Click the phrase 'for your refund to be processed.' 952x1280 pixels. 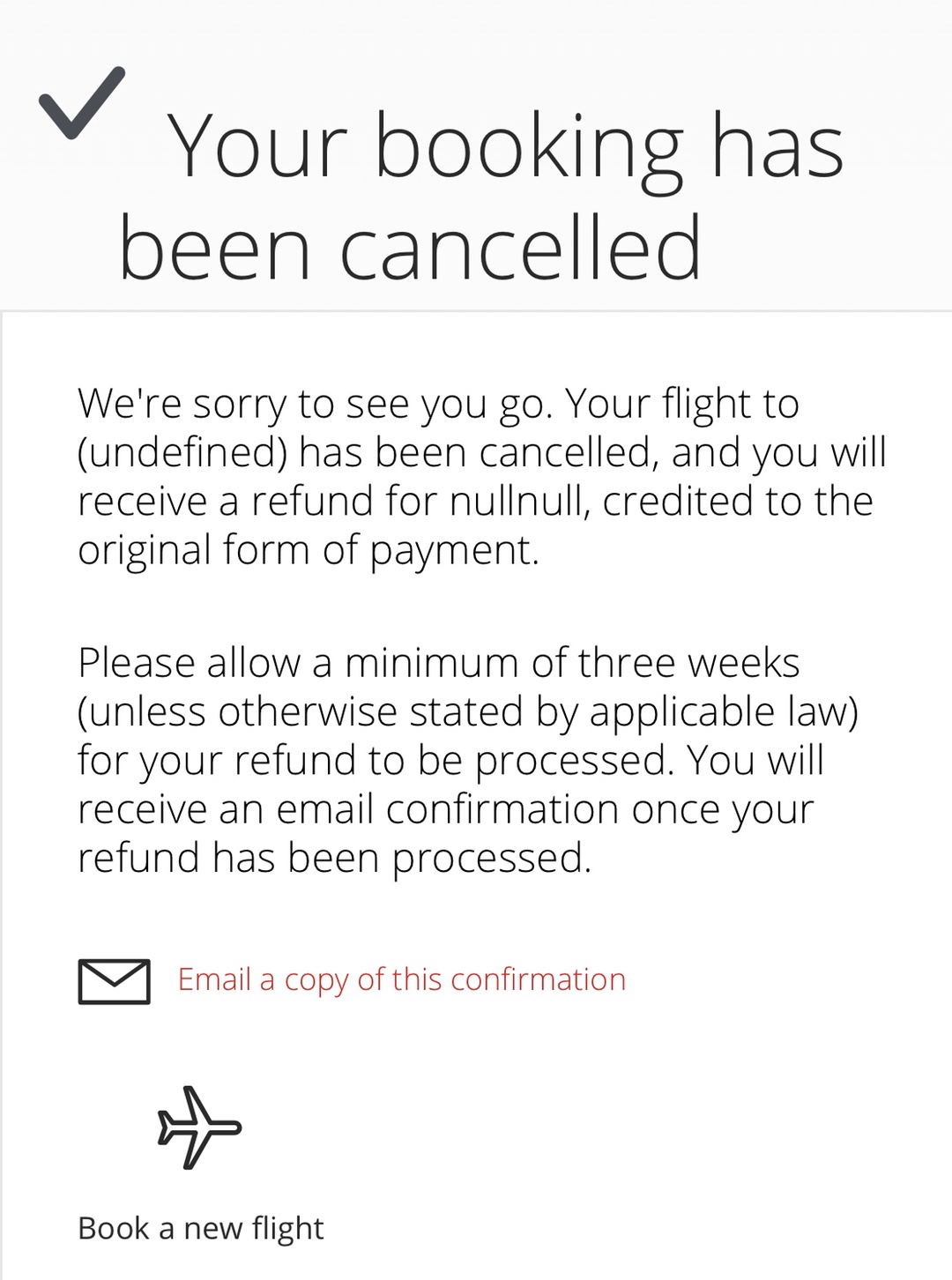click(x=376, y=760)
